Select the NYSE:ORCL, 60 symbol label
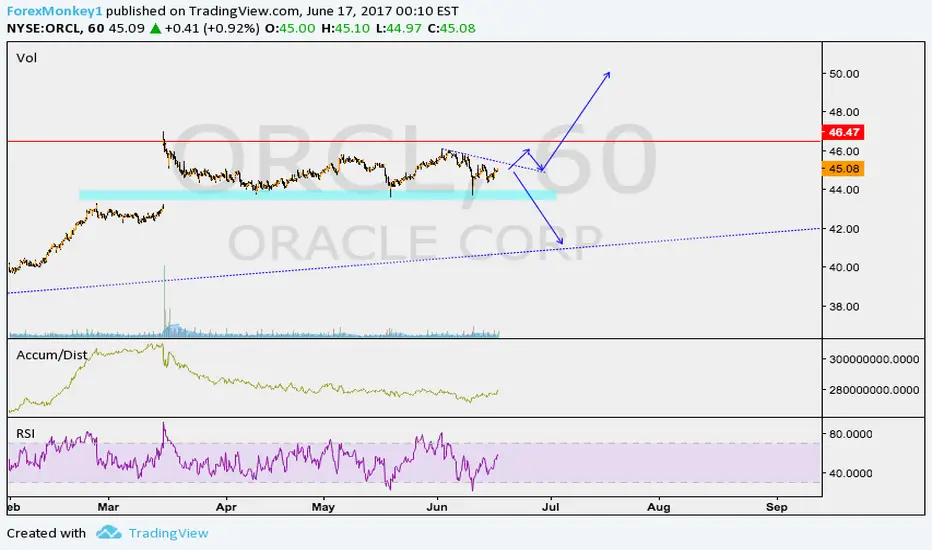 [x=56, y=28]
